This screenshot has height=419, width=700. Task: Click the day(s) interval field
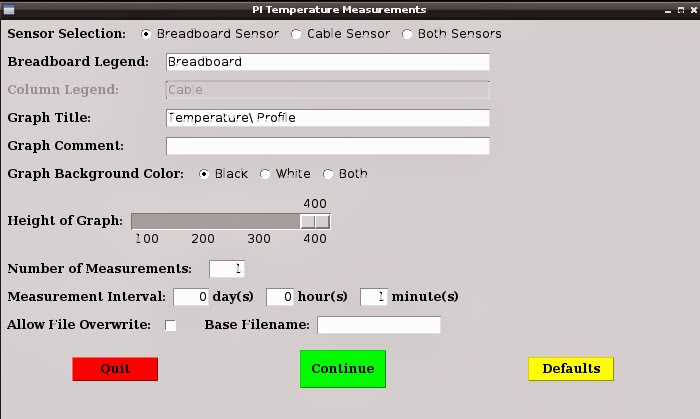[x=191, y=297]
